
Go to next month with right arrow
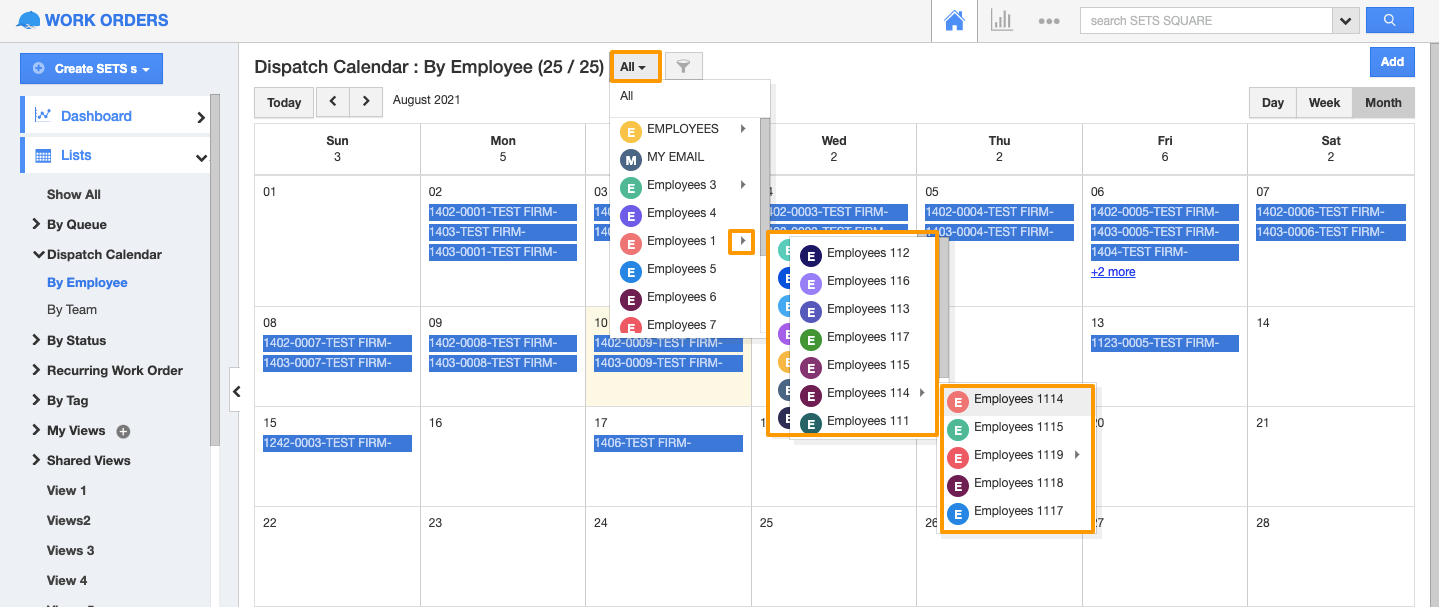coord(366,101)
